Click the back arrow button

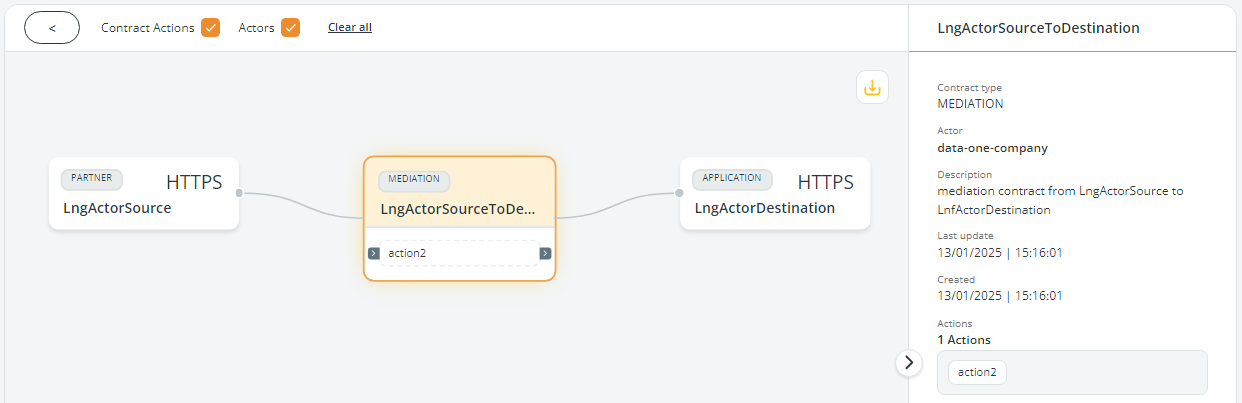[52, 28]
